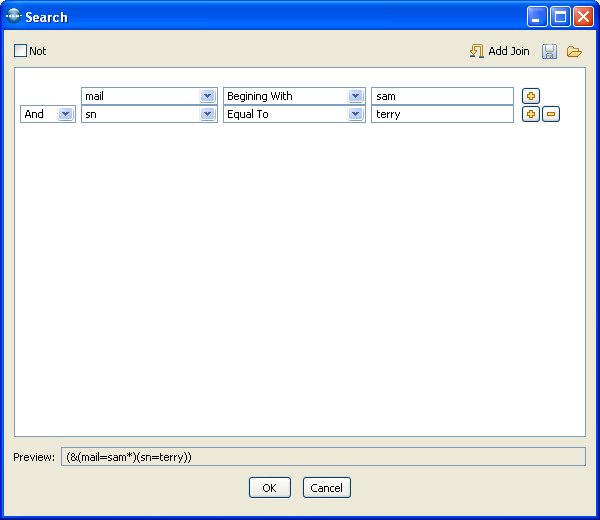600x520 pixels.
Task: Remove the sn row with minus icon
Action: tap(551, 114)
